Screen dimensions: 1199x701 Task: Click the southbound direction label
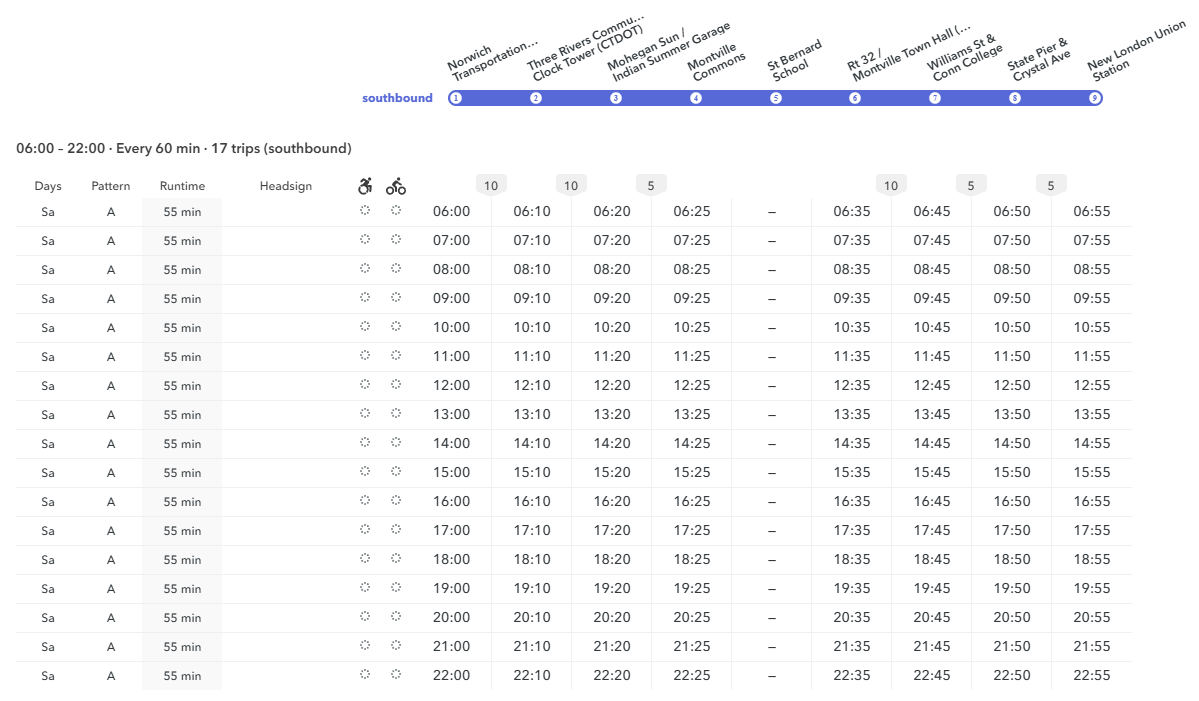click(x=397, y=98)
